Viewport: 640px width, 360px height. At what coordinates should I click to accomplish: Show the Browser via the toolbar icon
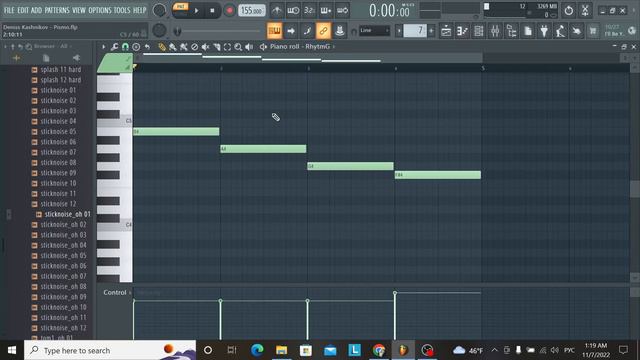pos(511,31)
